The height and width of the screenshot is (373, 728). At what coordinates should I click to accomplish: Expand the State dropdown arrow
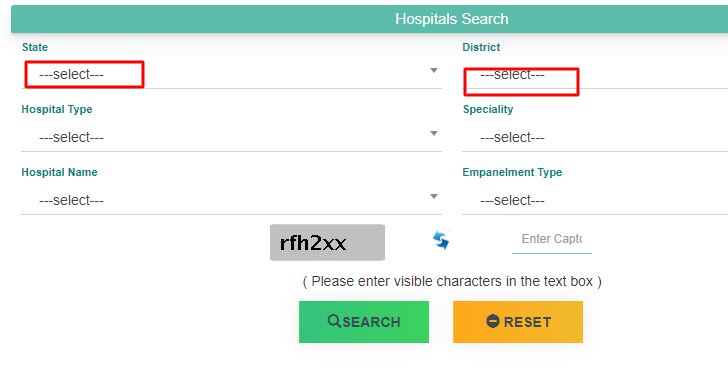pos(434,71)
